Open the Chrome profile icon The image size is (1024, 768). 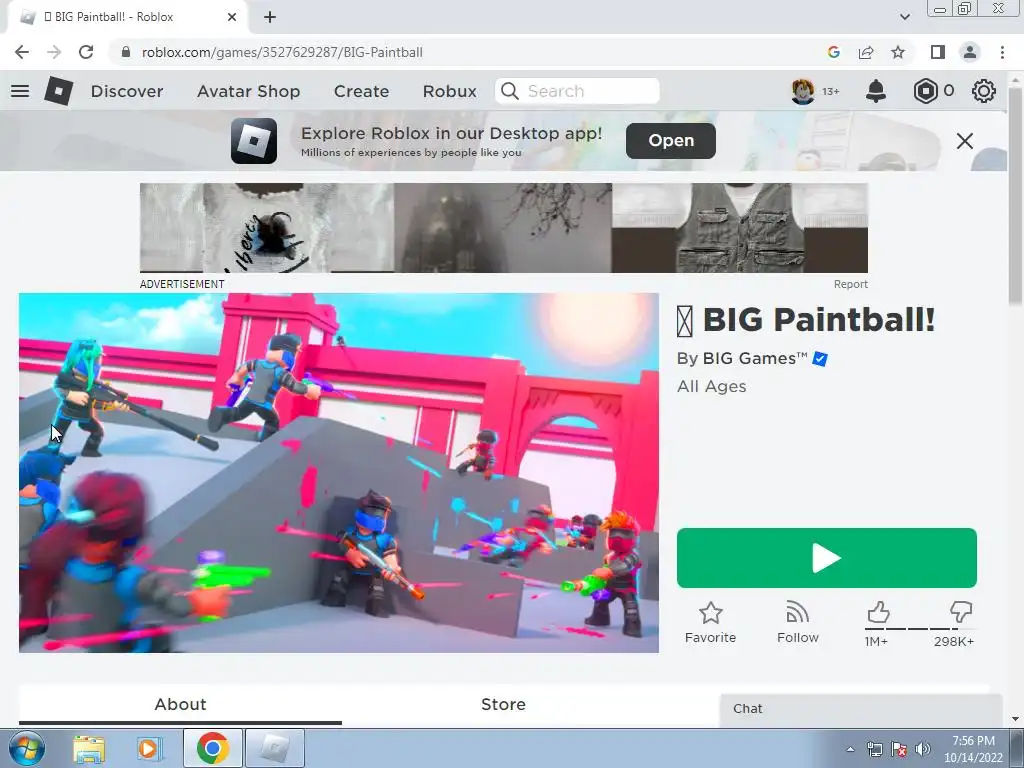pyautogui.click(x=970, y=52)
